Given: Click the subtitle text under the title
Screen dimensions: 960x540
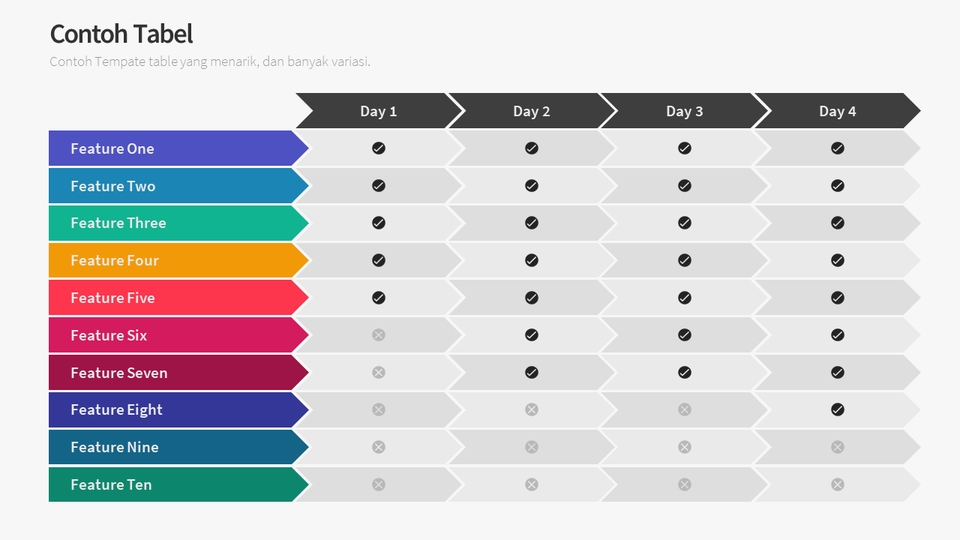Looking at the screenshot, I should pos(210,62).
